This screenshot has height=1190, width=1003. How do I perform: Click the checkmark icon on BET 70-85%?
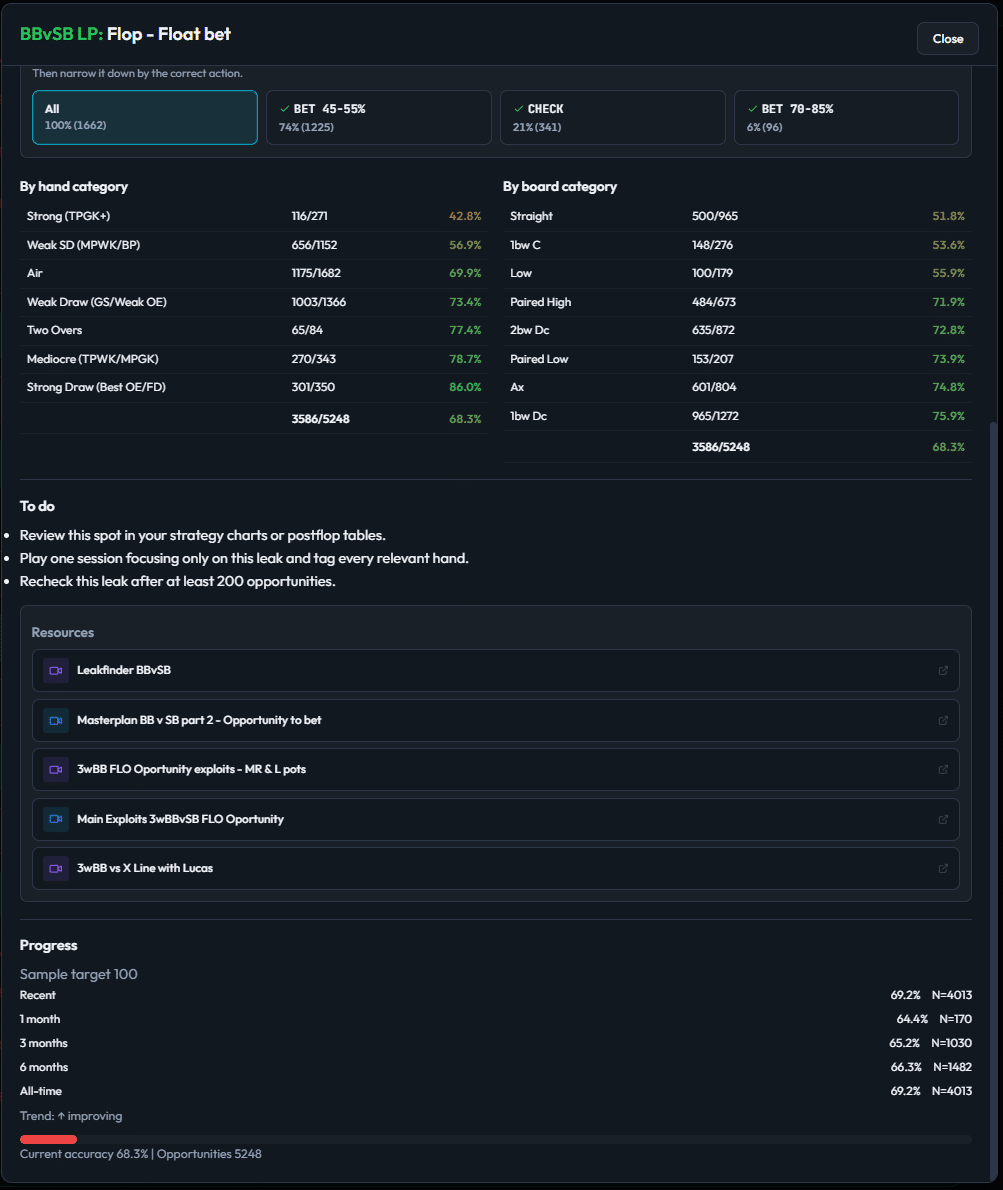pos(752,109)
